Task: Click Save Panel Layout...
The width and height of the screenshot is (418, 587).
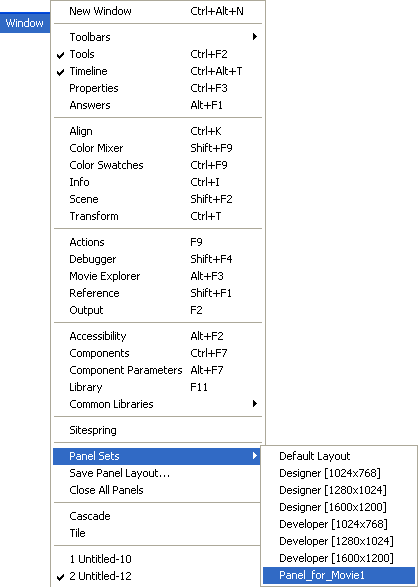Action: [x=157, y=474]
